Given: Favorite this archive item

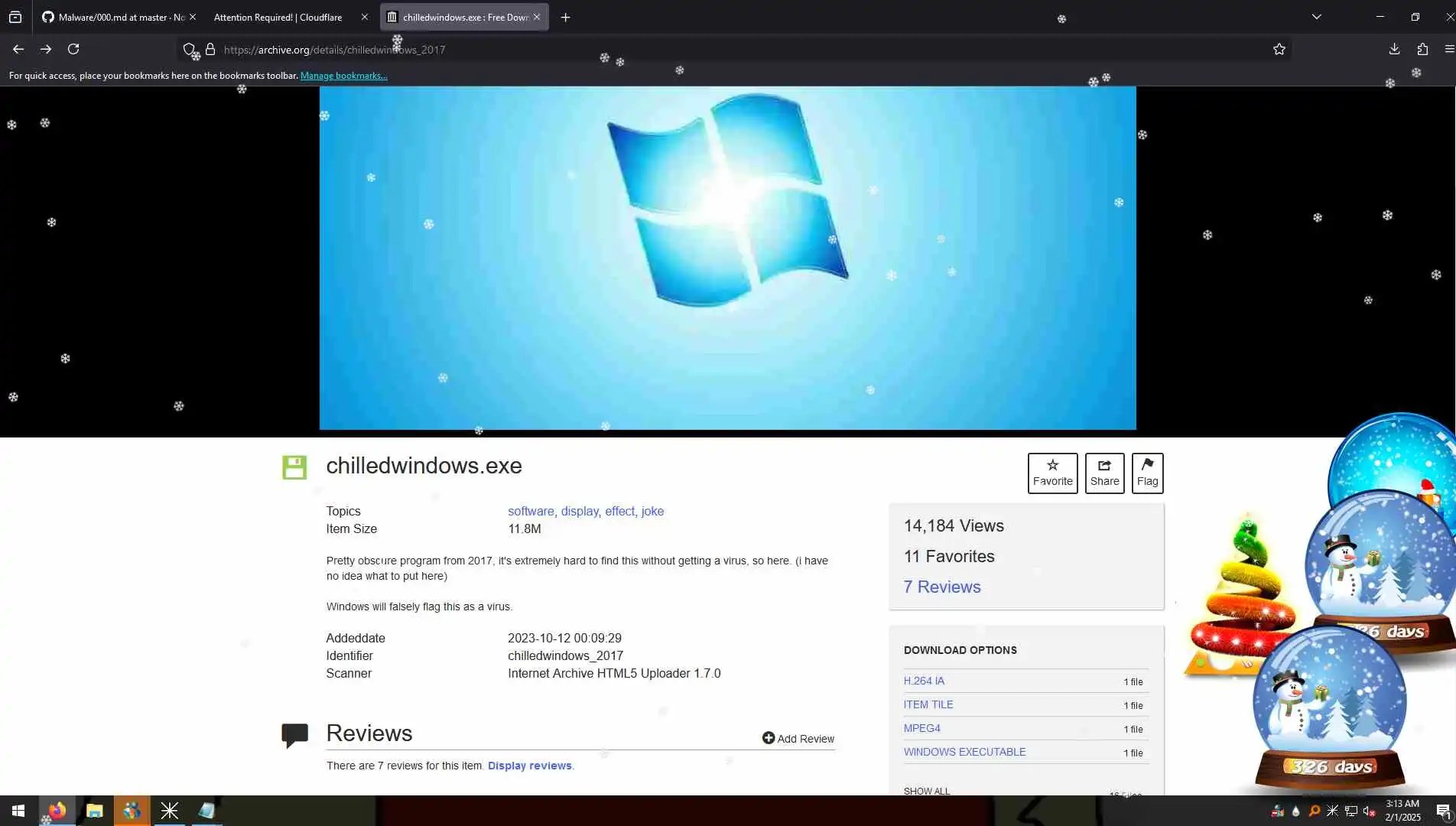Looking at the screenshot, I should (x=1053, y=473).
